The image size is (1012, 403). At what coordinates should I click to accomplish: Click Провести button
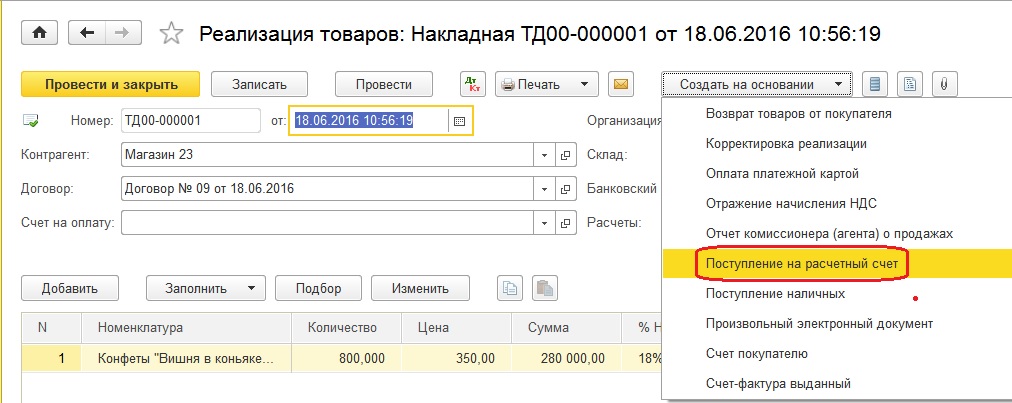coord(384,85)
